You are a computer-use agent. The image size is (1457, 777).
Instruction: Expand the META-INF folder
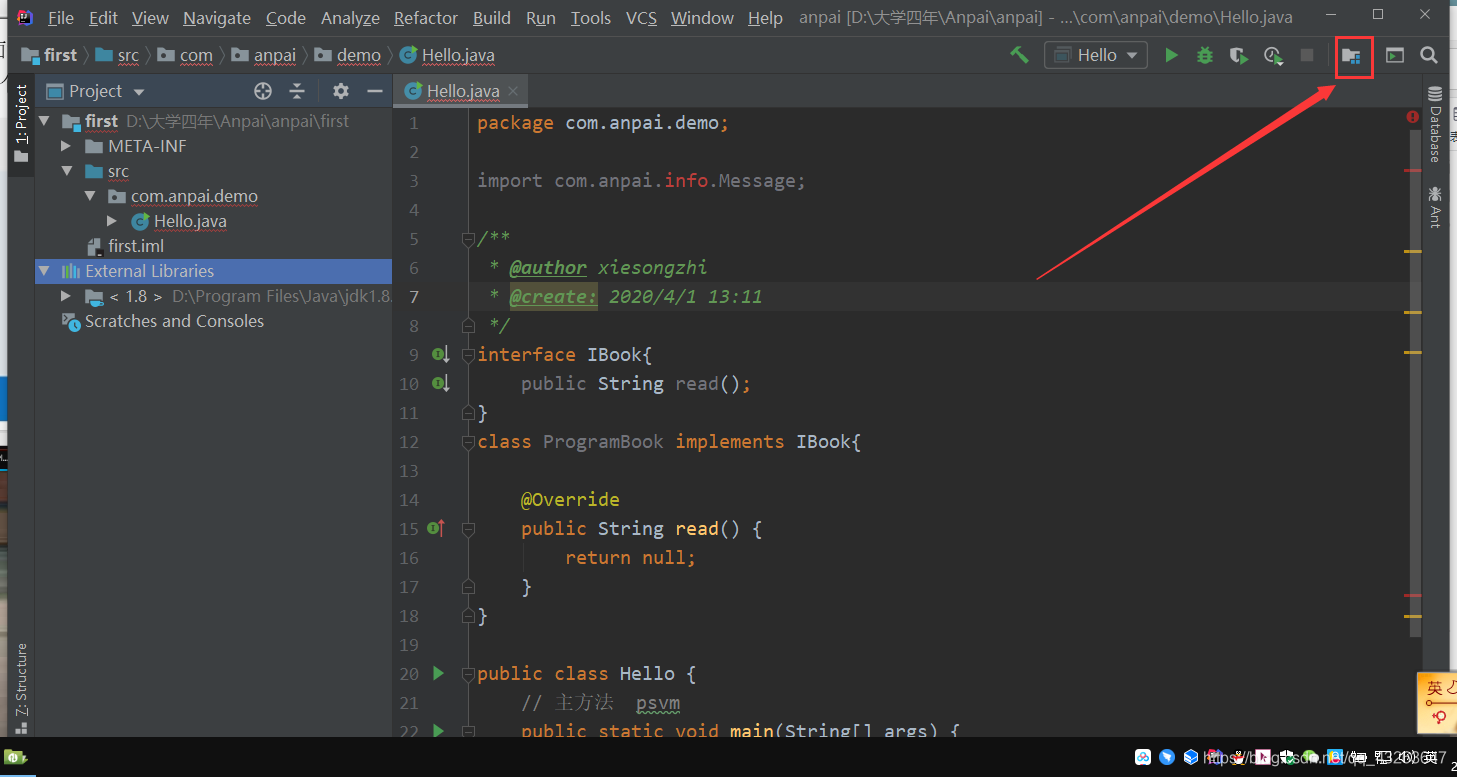coord(67,146)
